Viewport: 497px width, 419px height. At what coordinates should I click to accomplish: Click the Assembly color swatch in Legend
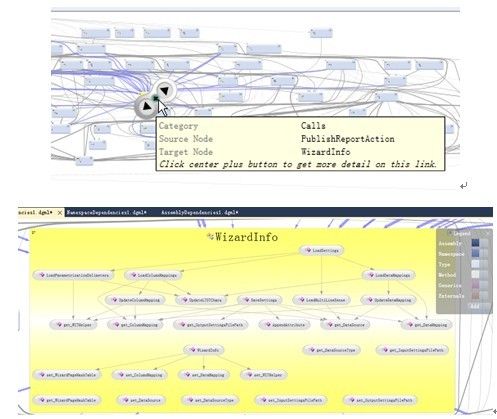[476, 243]
